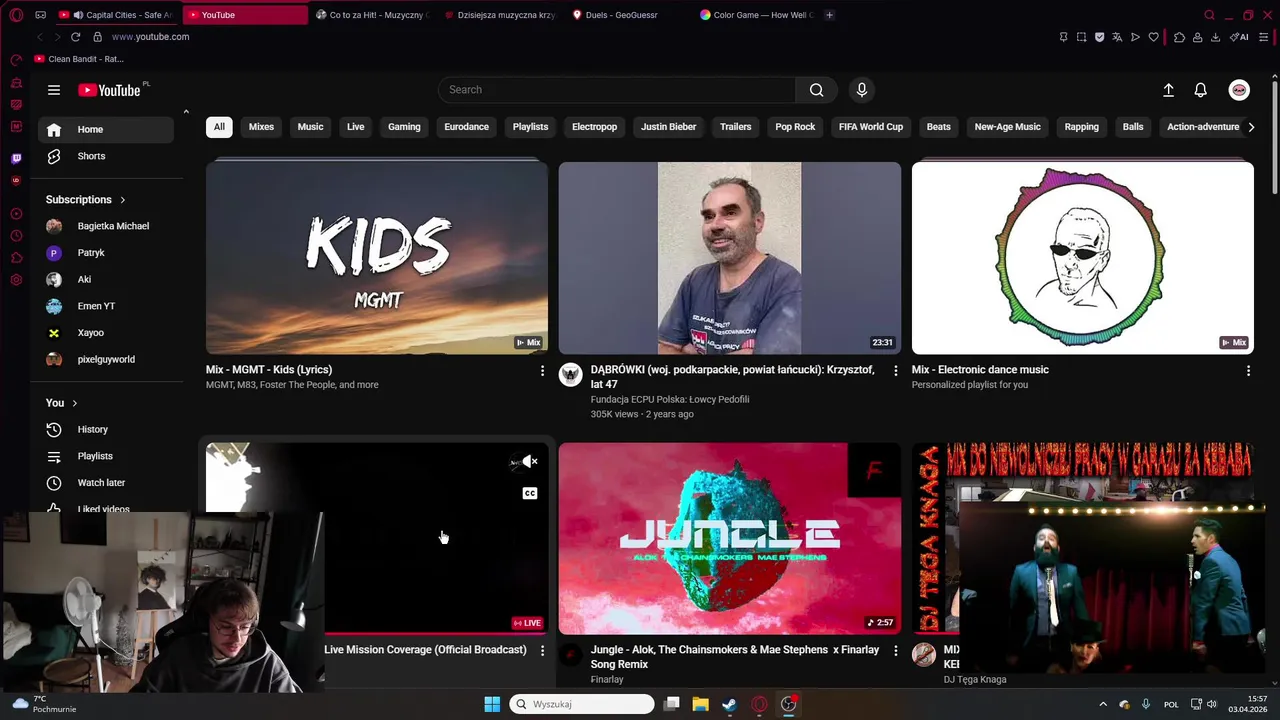
Task: Open the Opera AI button
Action: click(x=1239, y=37)
